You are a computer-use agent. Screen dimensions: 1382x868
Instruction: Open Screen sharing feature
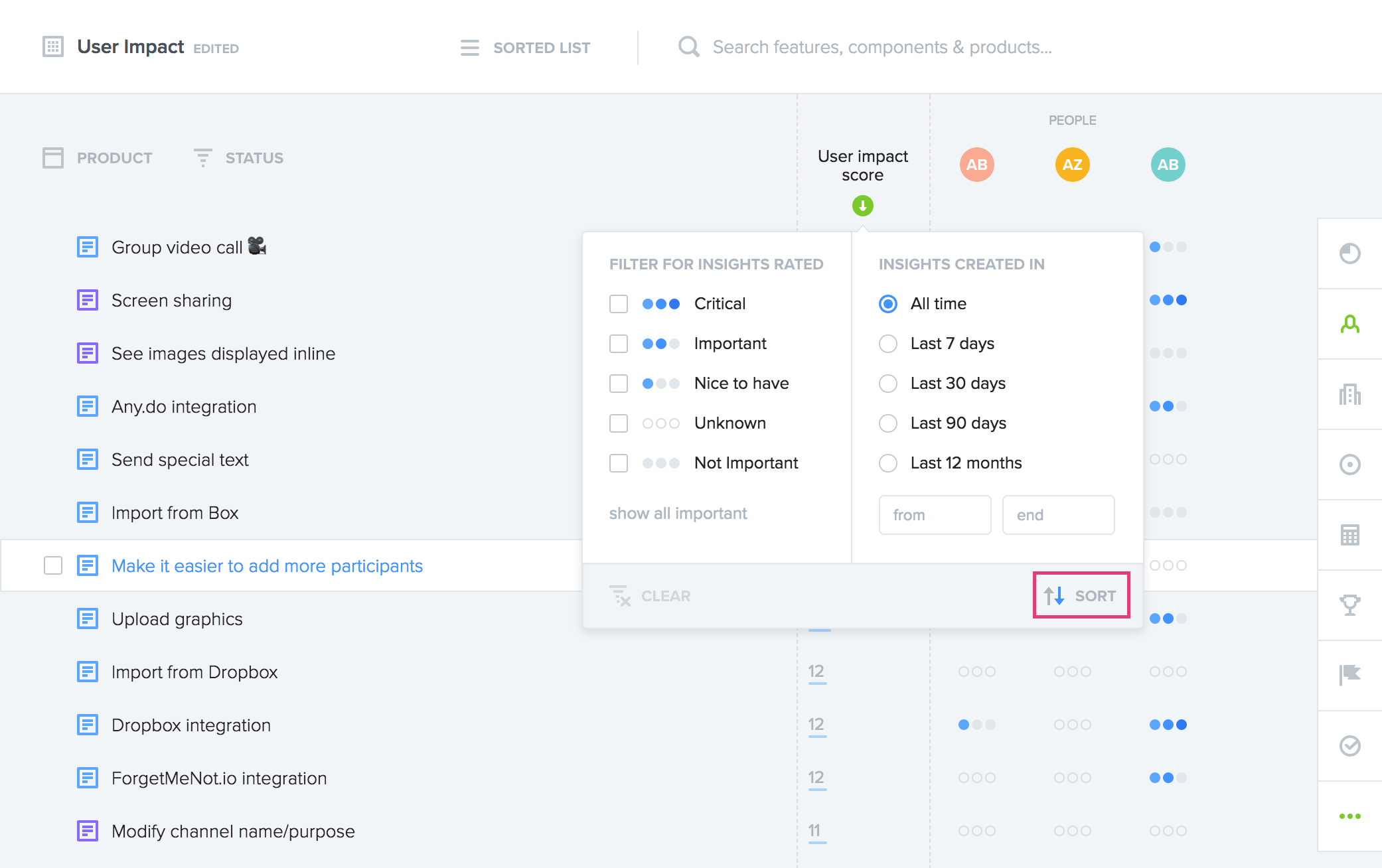[x=171, y=301]
